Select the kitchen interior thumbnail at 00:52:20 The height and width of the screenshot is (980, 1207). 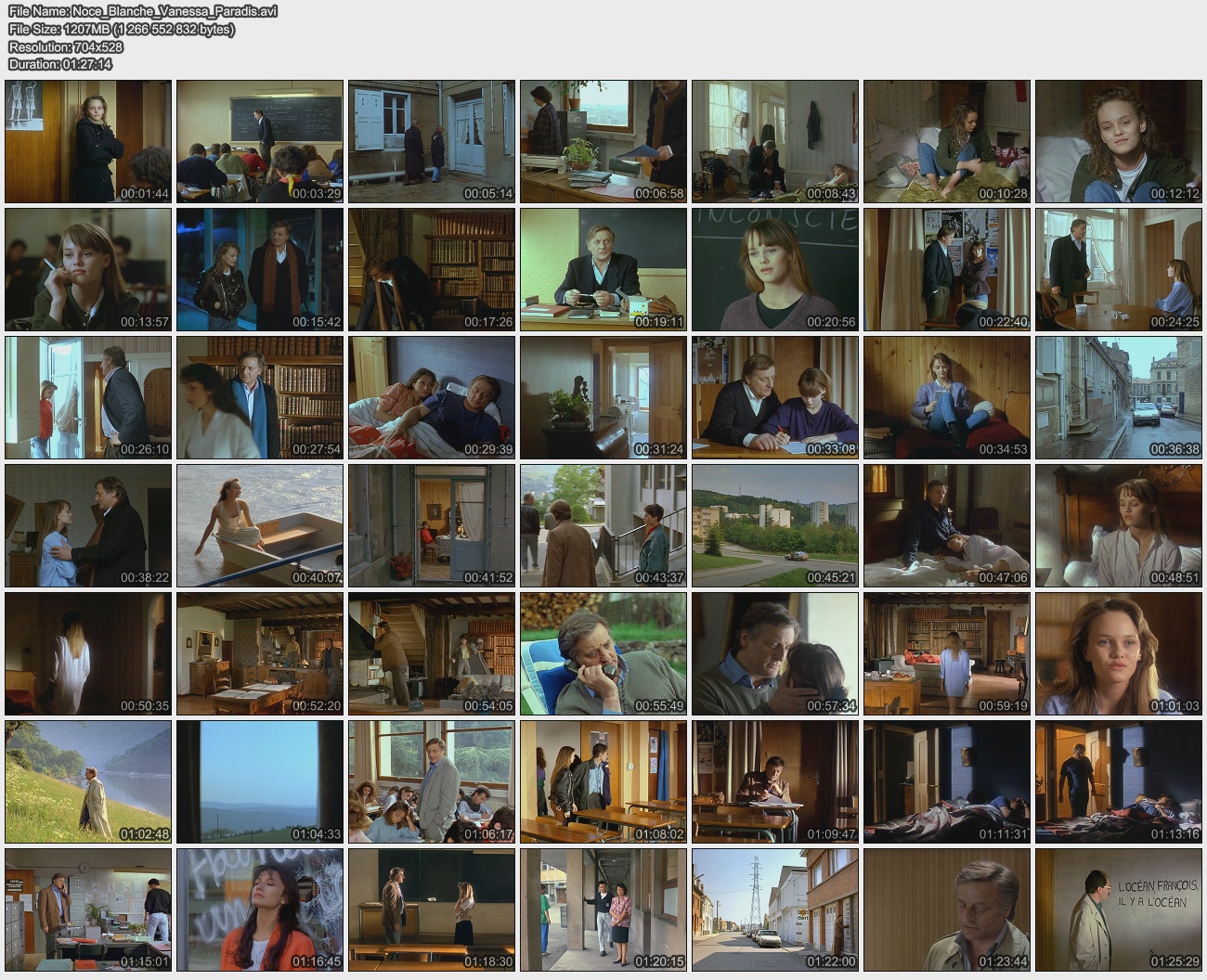[260, 653]
